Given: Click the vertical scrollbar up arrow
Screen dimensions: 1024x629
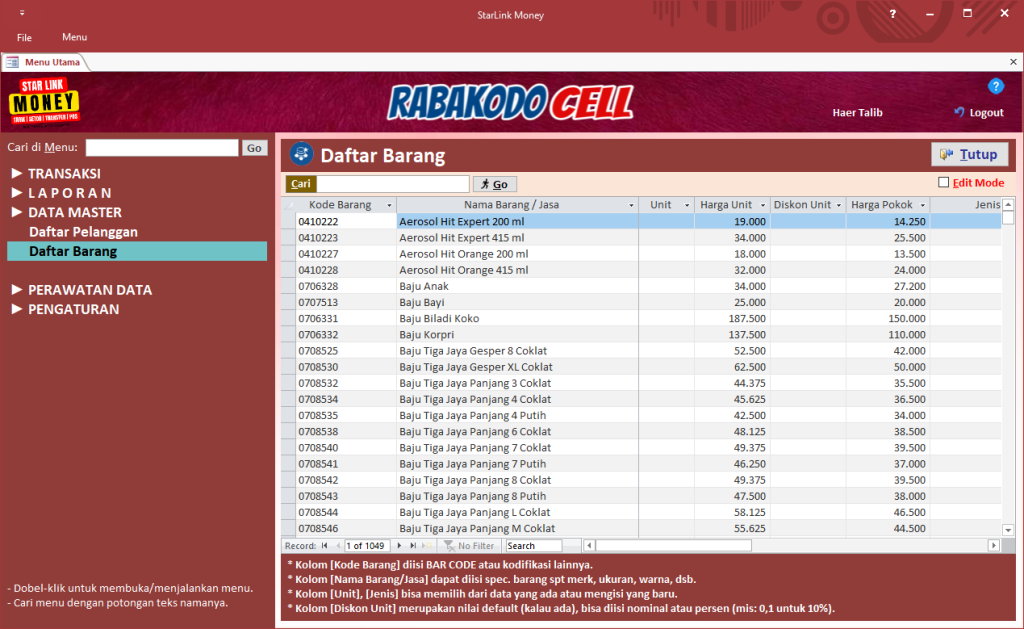Looking at the screenshot, I should [1008, 204].
